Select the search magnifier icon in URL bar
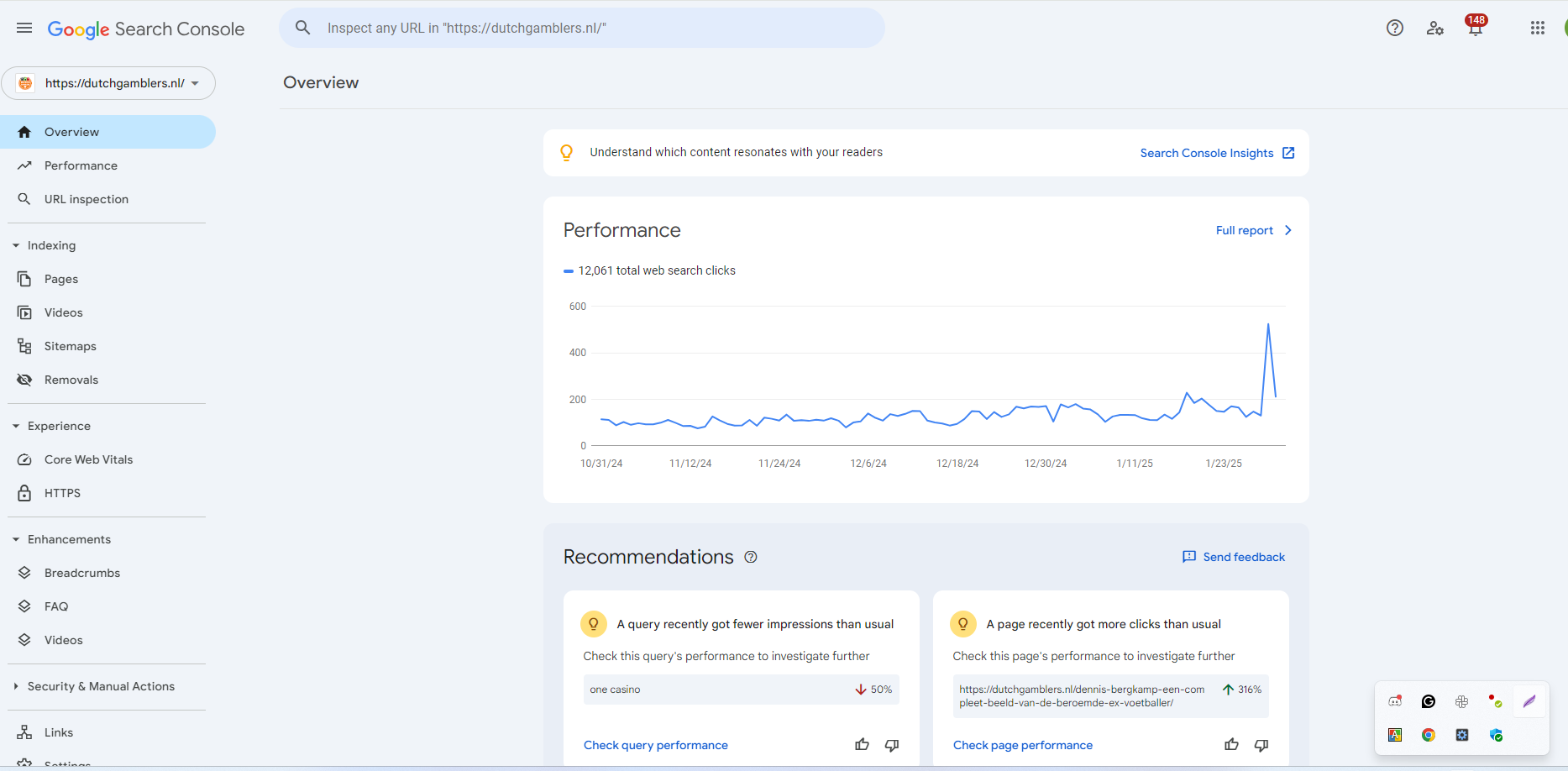This screenshot has height=771, width=1568. coord(303,28)
